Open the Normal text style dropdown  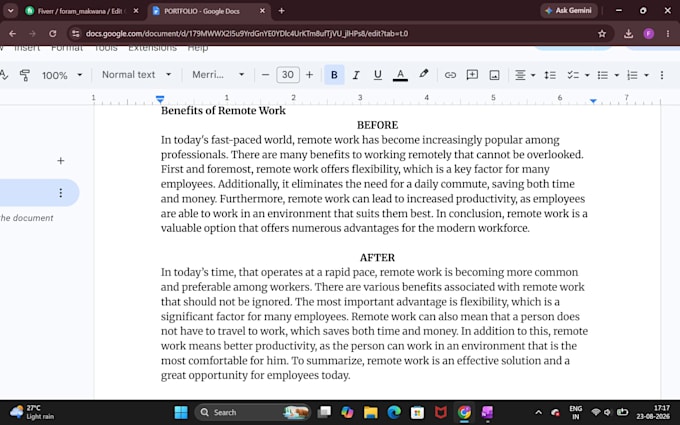(x=136, y=75)
